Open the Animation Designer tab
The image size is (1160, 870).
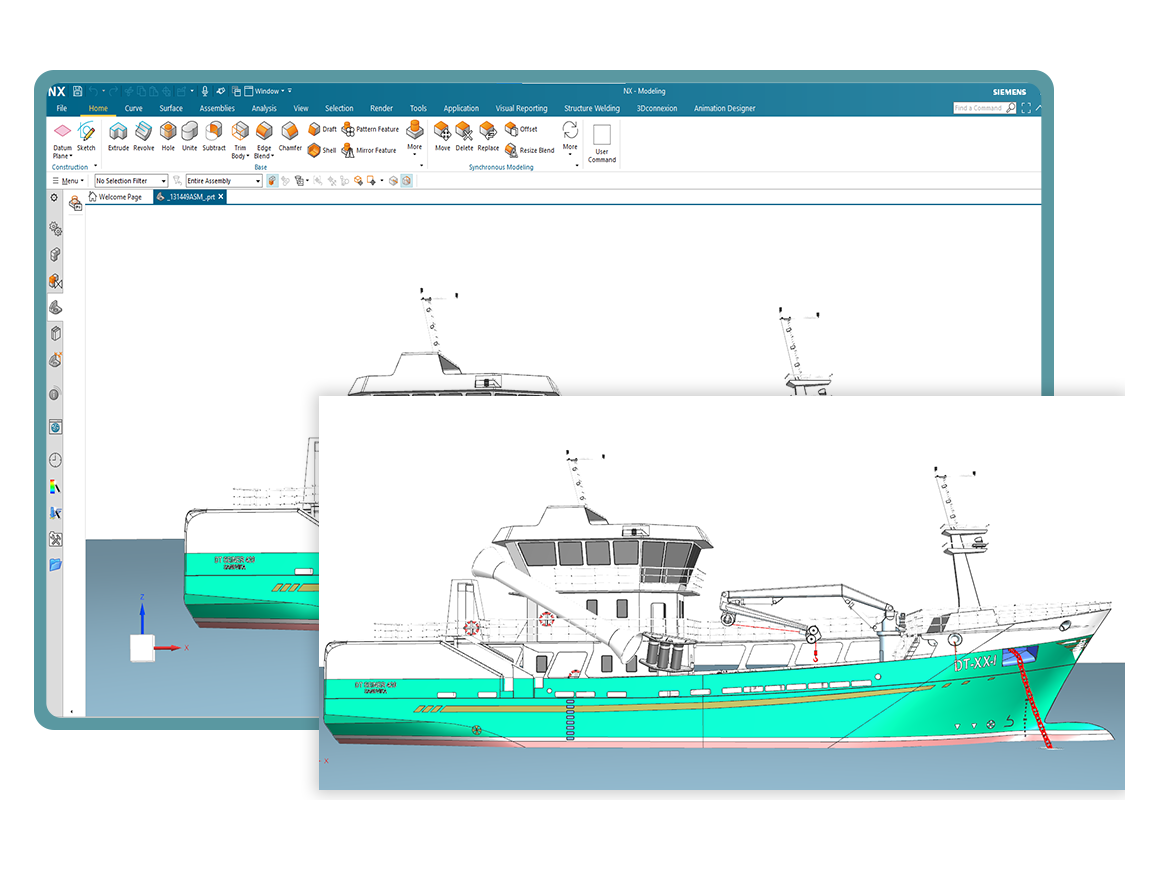coord(724,108)
